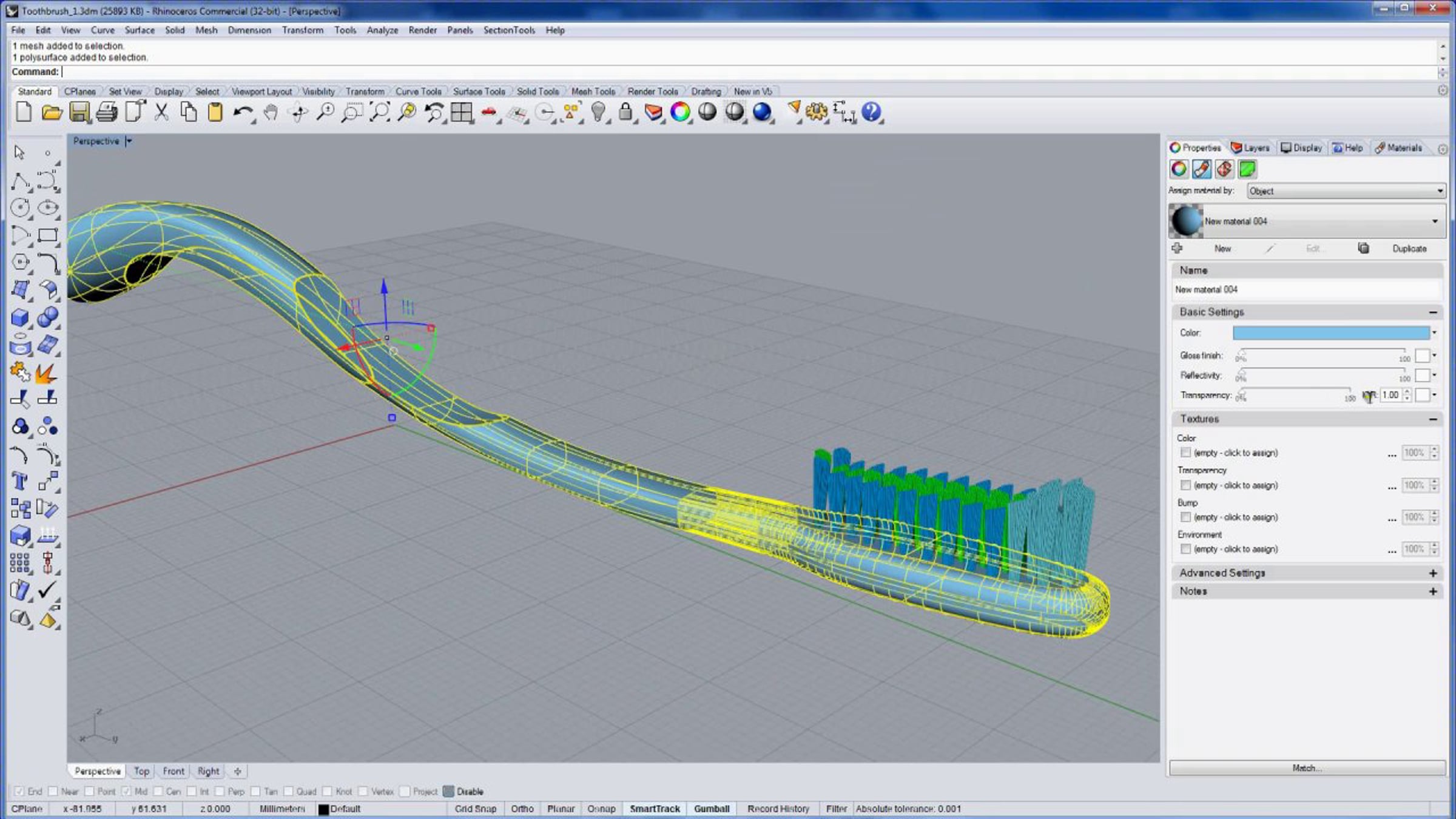Click the Lock objects padlock icon

625,112
